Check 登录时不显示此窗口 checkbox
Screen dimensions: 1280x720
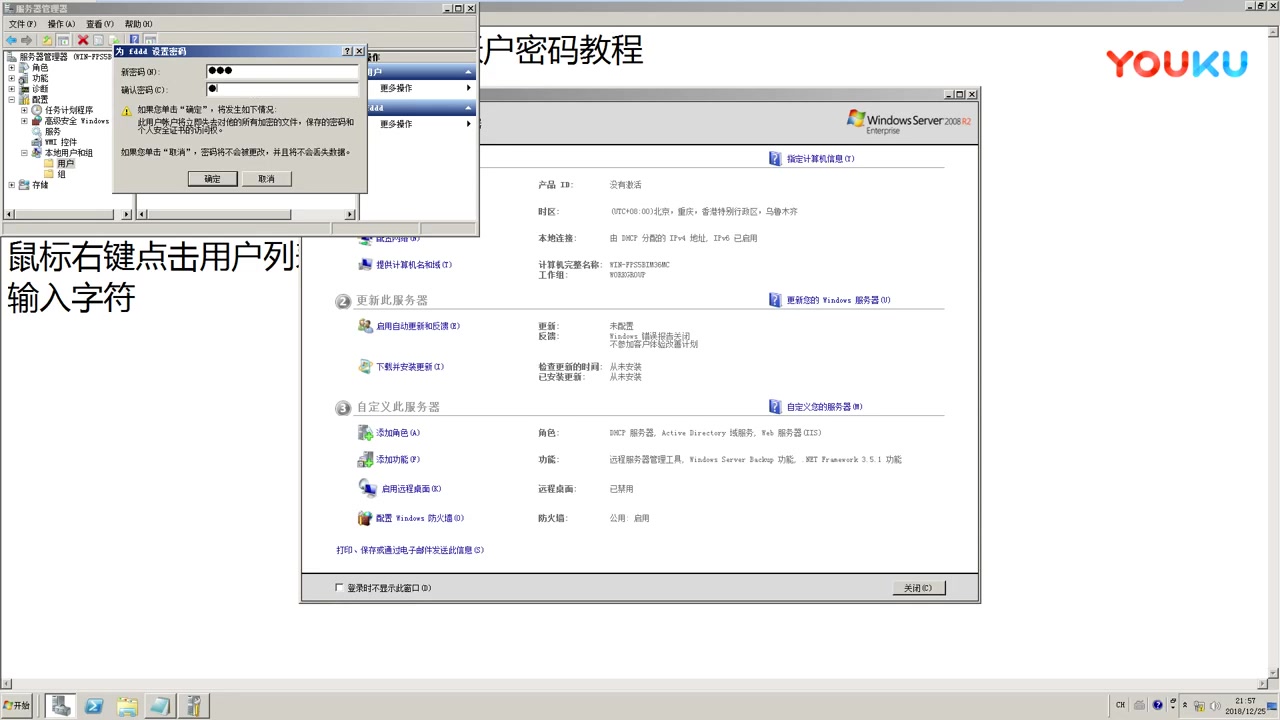pyautogui.click(x=339, y=588)
